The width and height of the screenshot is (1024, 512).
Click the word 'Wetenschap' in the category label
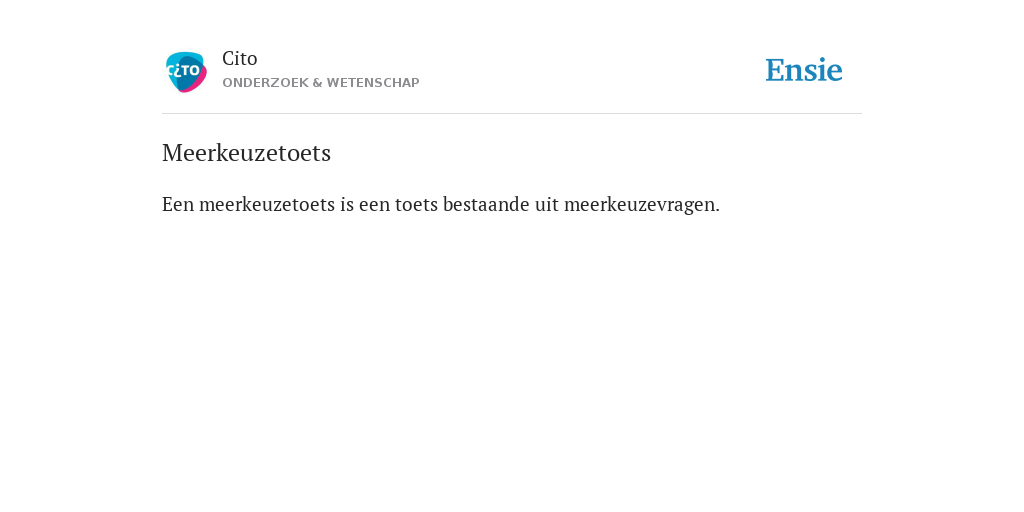(x=373, y=83)
